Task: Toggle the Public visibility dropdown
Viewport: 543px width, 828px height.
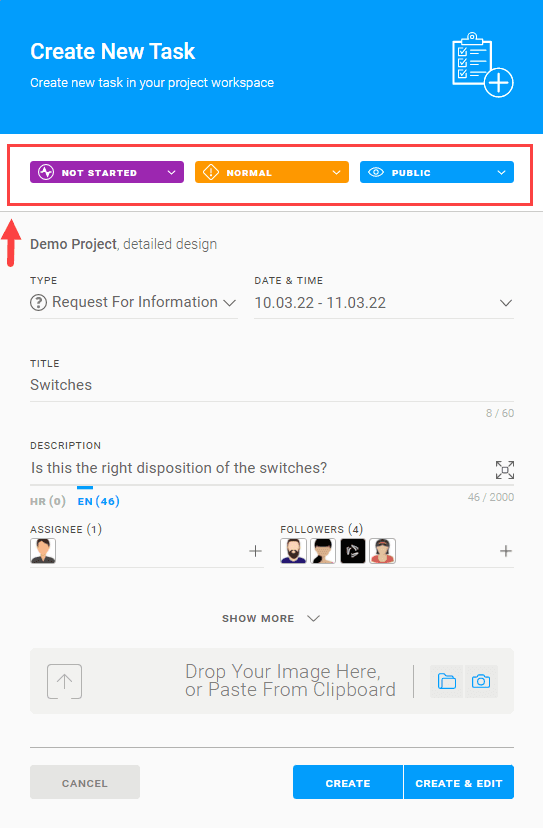Action: tap(437, 172)
